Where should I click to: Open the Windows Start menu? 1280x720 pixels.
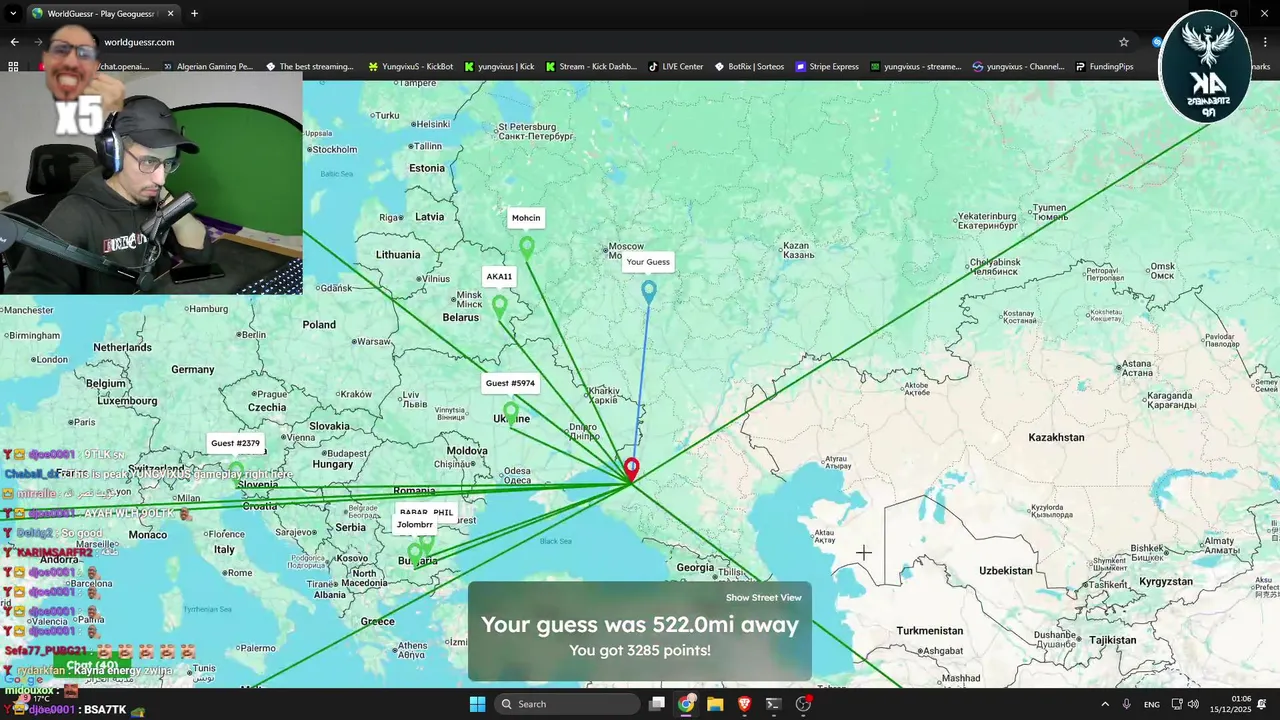coord(477,704)
